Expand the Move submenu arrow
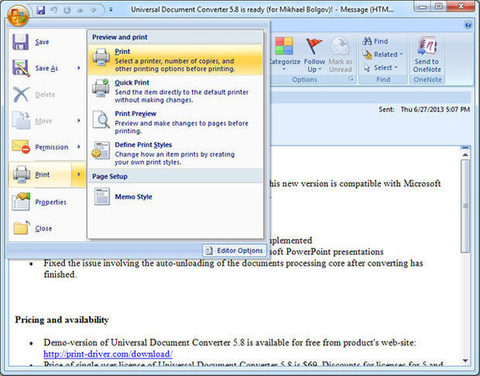Viewport: 480px width, 376px height. 79,120
